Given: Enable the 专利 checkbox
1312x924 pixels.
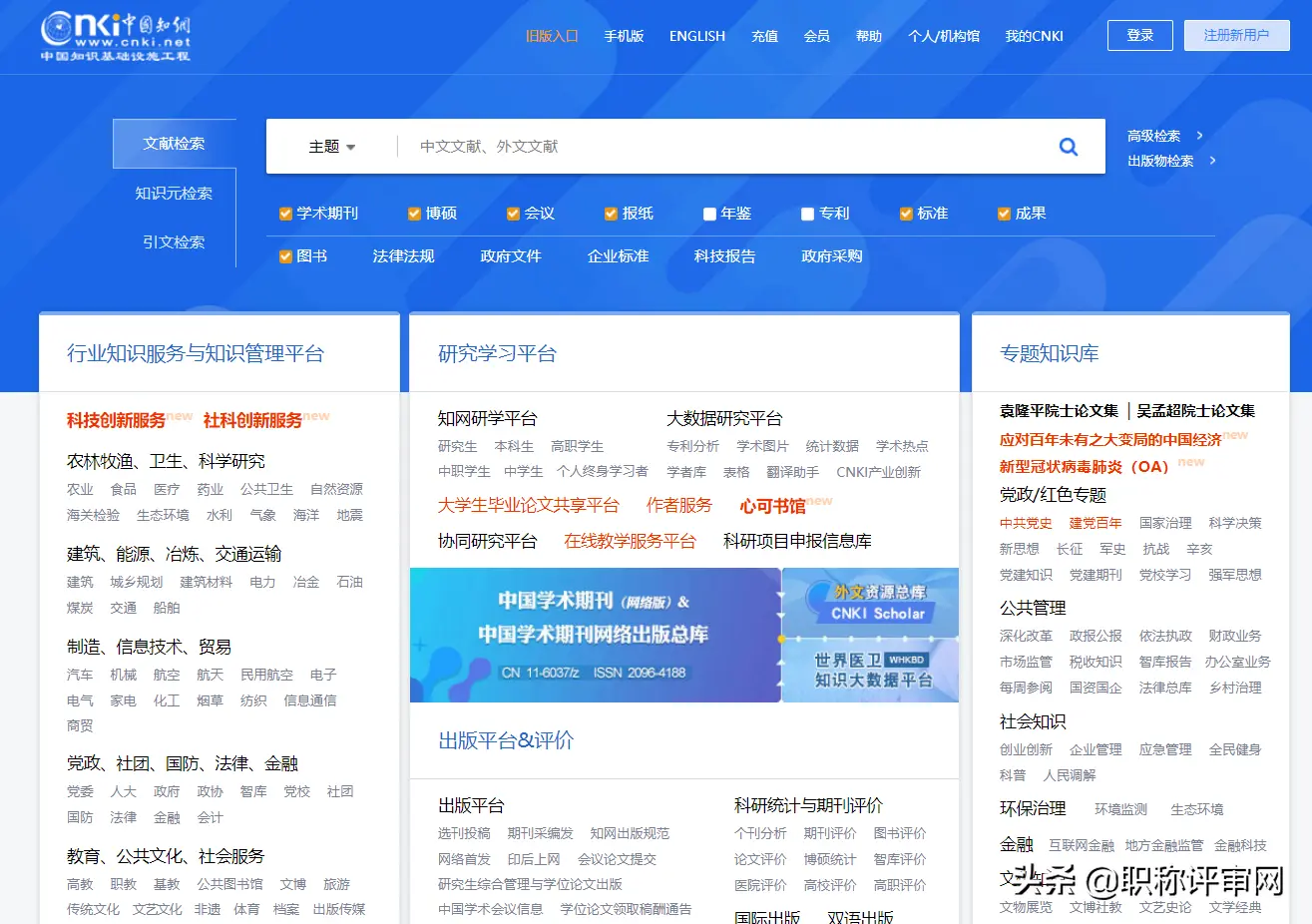Looking at the screenshot, I should point(807,214).
